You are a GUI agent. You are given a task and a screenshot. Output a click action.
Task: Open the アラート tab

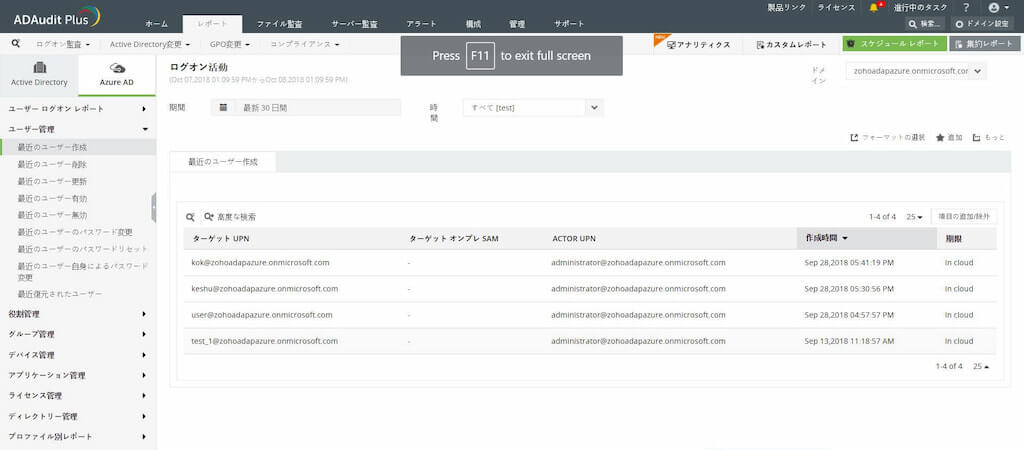coord(422,24)
